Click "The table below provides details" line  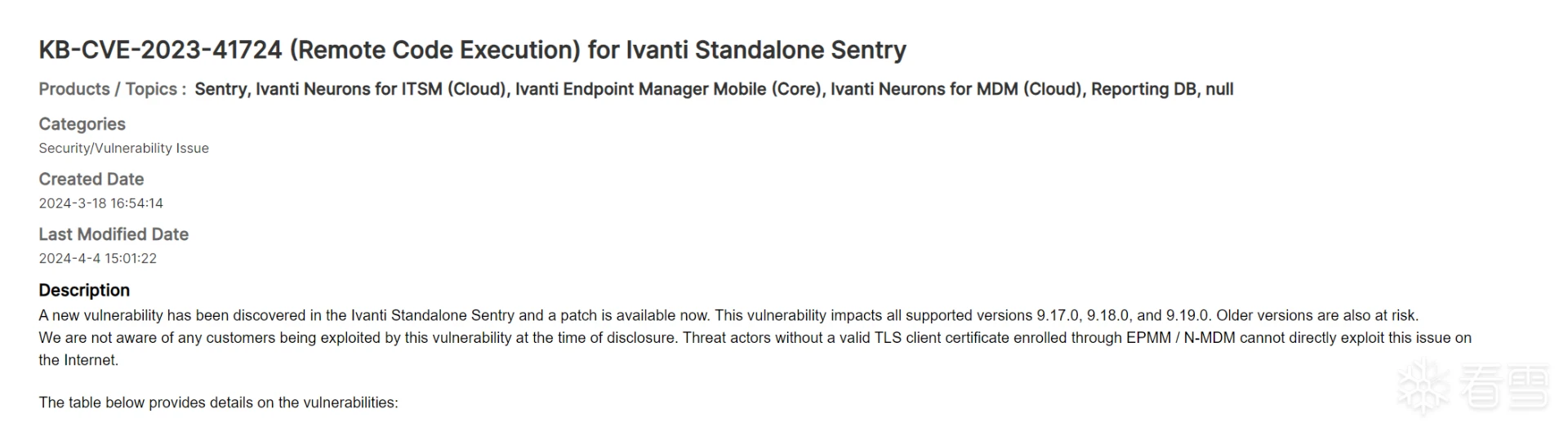pos(218,403)
